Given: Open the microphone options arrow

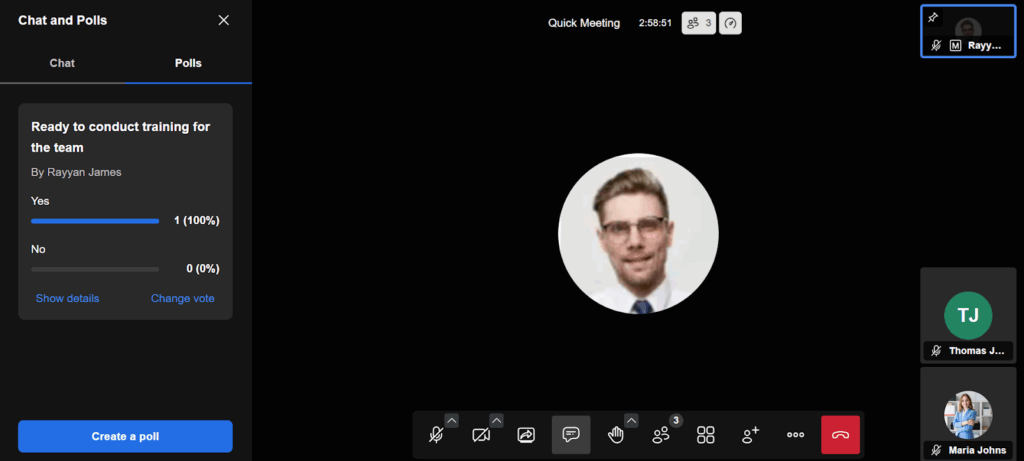Looking at the screenshot, I should click(451, 420).
